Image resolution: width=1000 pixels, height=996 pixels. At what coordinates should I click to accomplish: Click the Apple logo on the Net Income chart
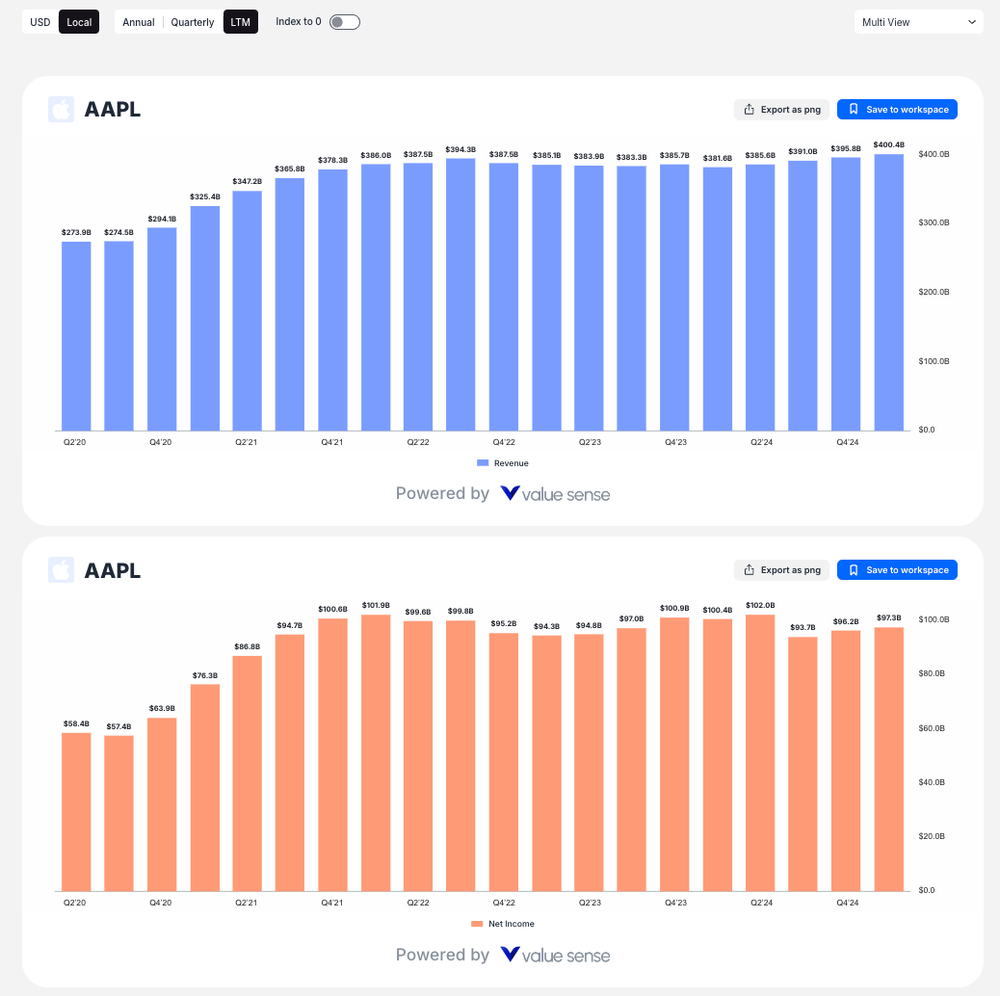click(x=61, y=570)
